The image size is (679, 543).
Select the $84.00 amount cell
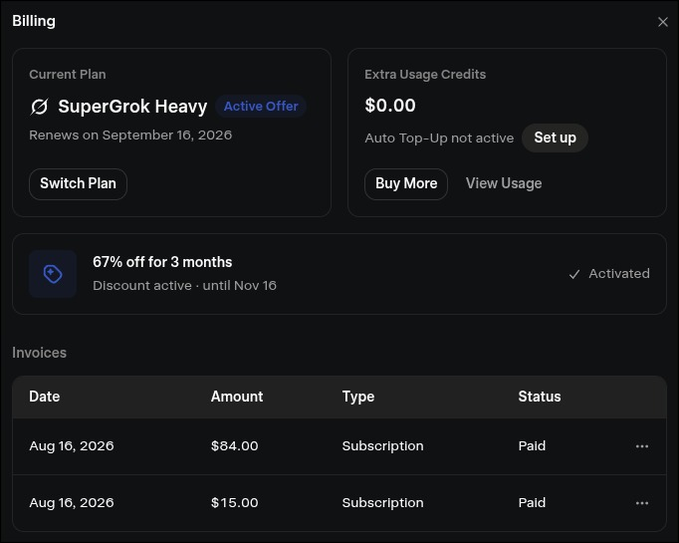[234, 446]
